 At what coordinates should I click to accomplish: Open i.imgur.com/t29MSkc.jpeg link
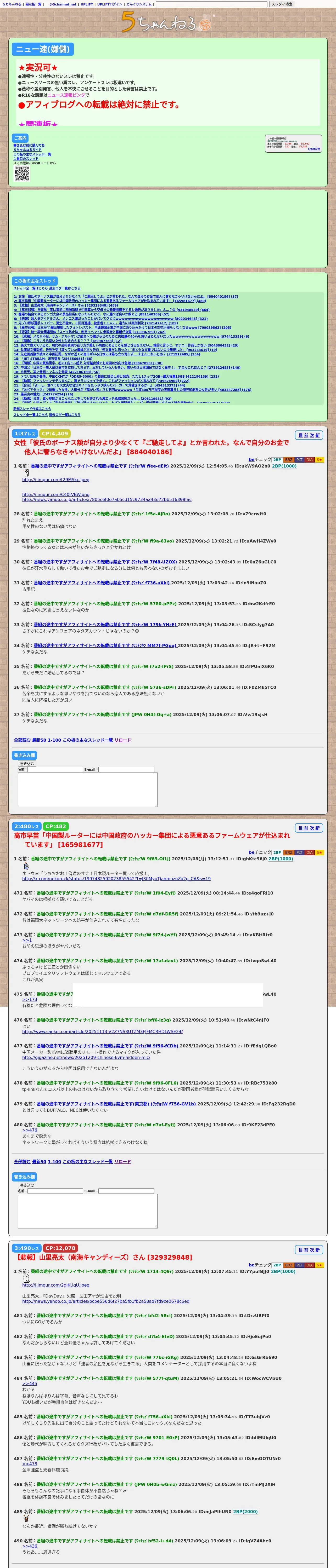[55, 480]
